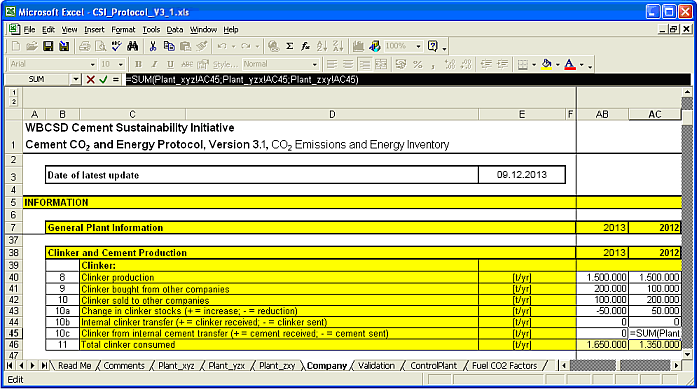Jump to last sheet tab arrow
The width and height of the screenshot is (697, 389).
[44, 365]
